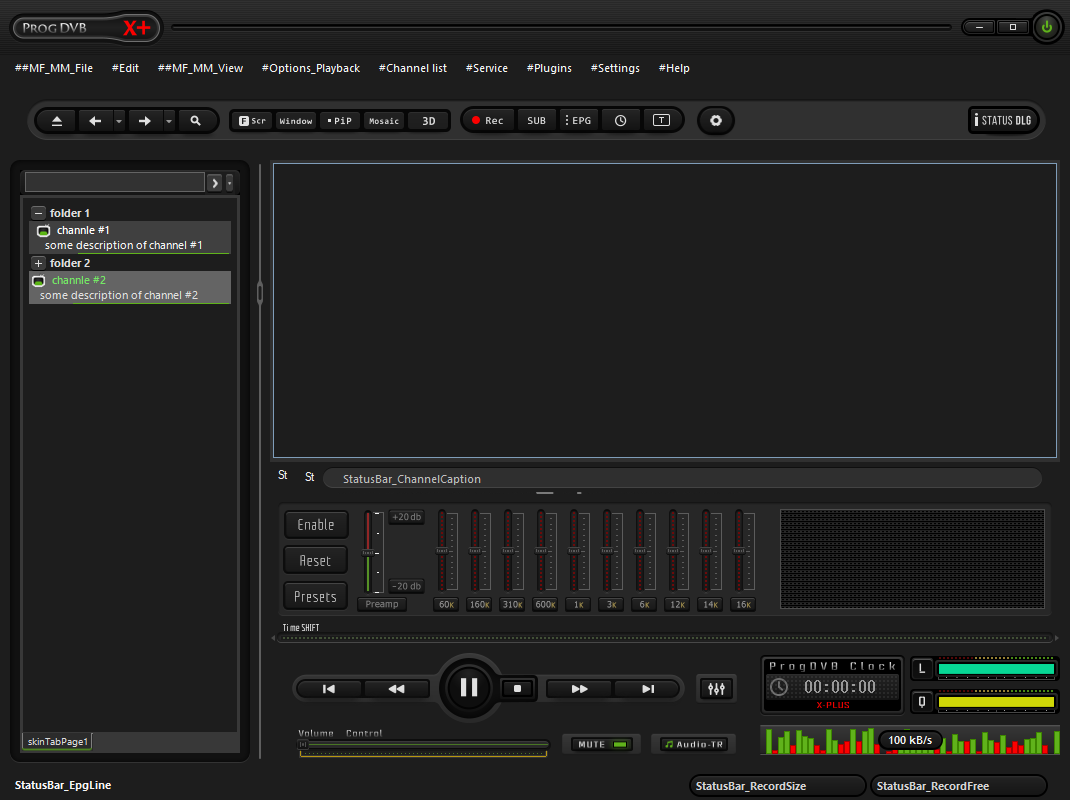Click the teletext T icon
The height and width of the screenshot is (800, 1070).
point(661,121)
